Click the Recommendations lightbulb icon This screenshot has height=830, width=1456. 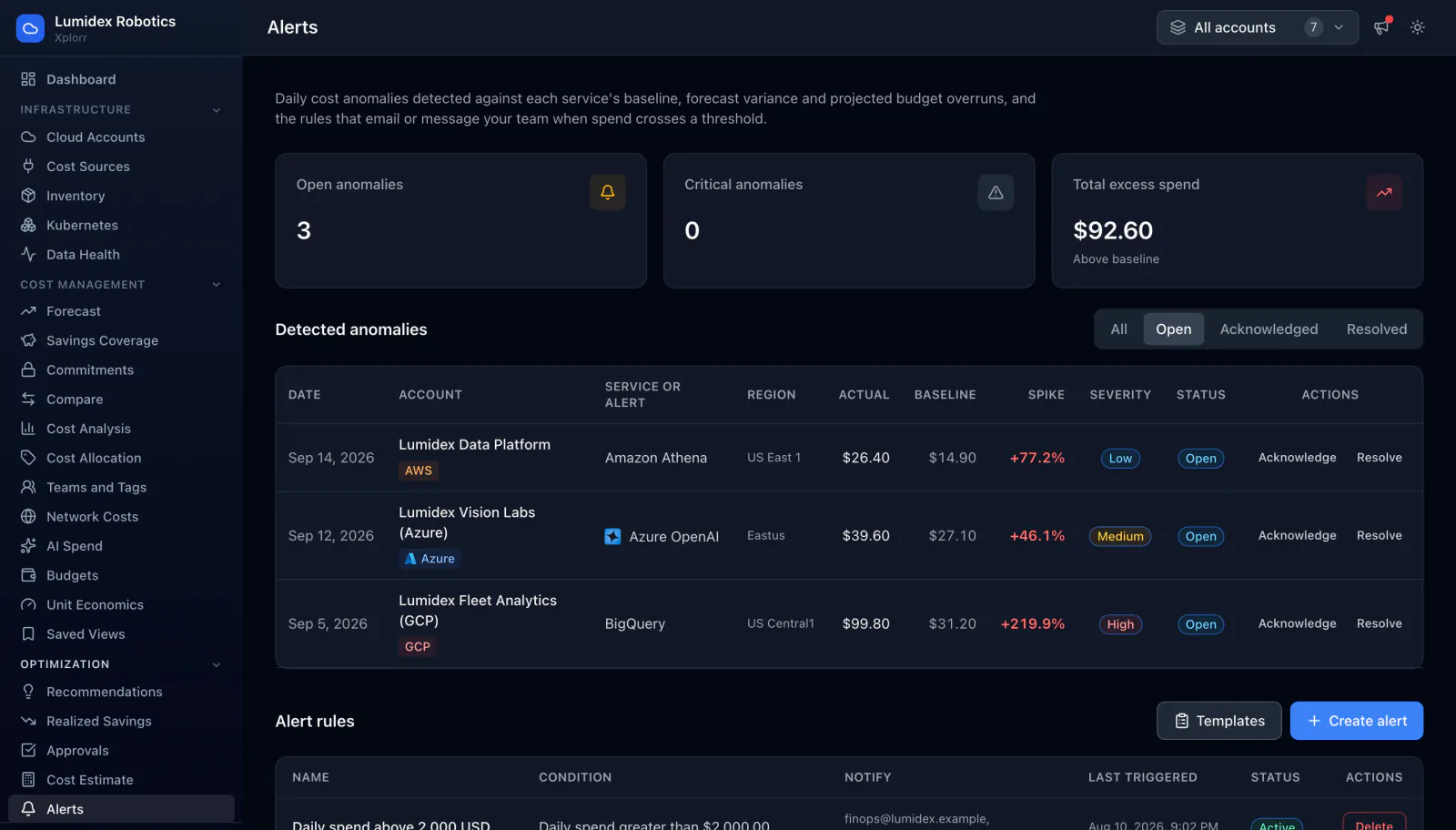[x=28, y=692]
